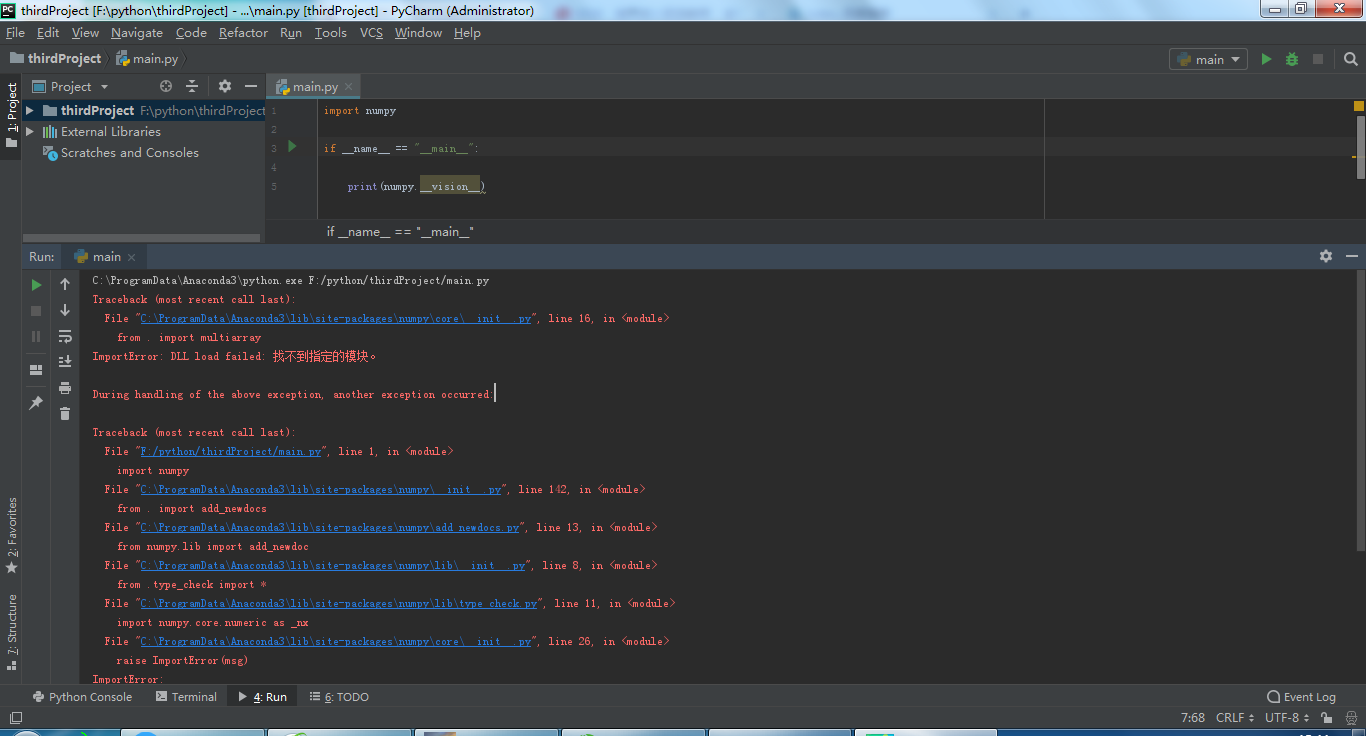Image resolution: width=1366 pixels, height=736 pixels.
Task: Hide the Run tool window
Action: (x=1352, y=257)
